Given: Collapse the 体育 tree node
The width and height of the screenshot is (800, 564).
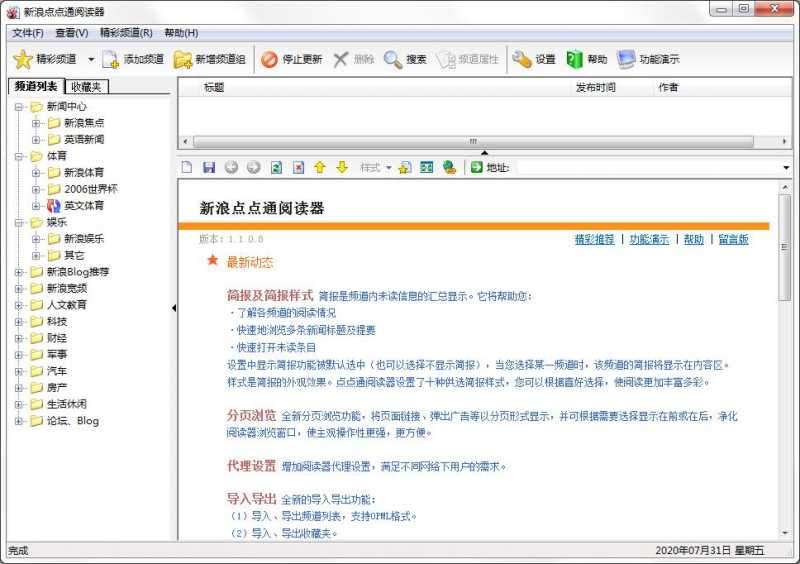Looking at the screenshot, I should (x=19, y=156).
